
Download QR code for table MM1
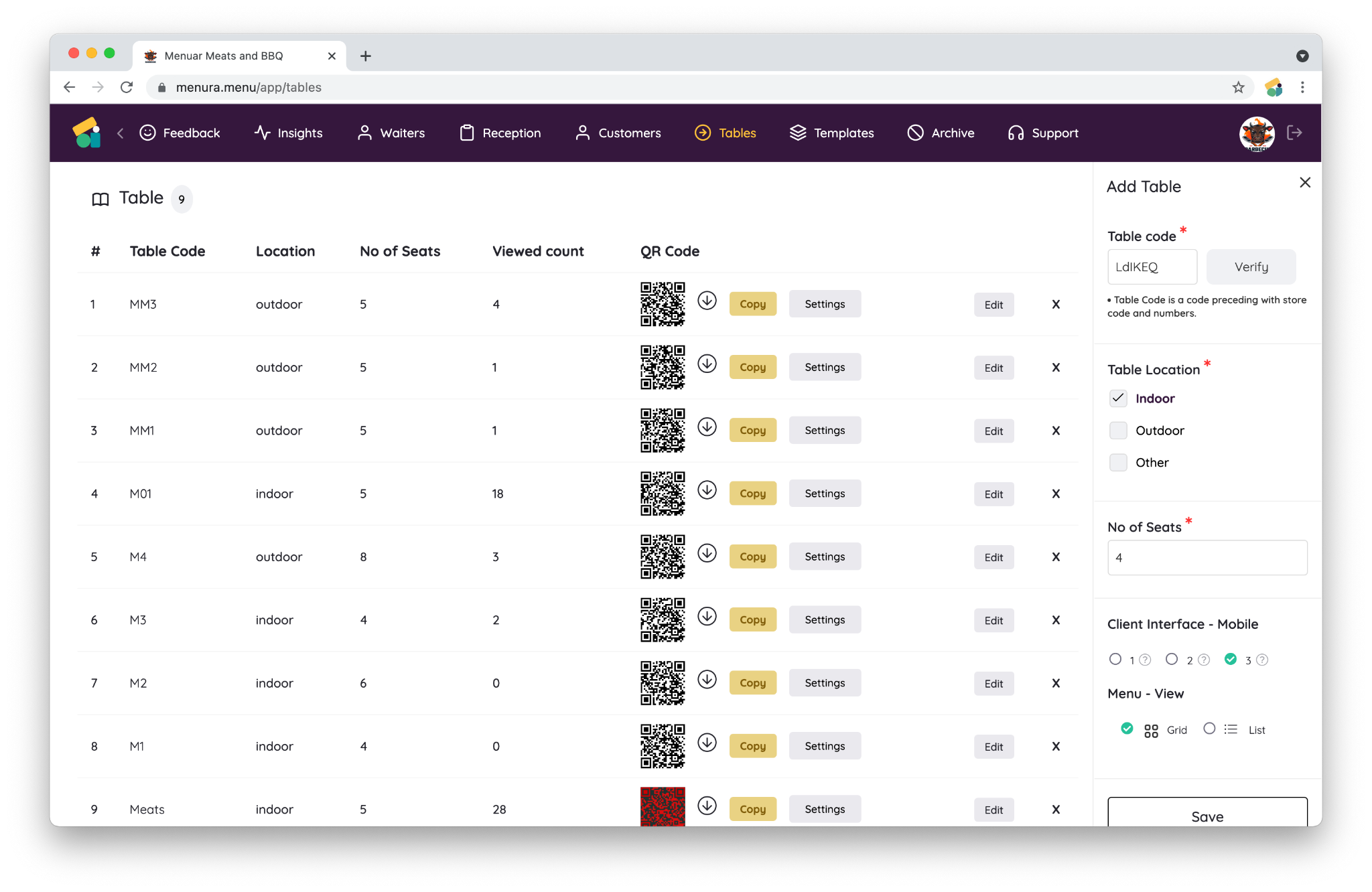coord(707,427)
